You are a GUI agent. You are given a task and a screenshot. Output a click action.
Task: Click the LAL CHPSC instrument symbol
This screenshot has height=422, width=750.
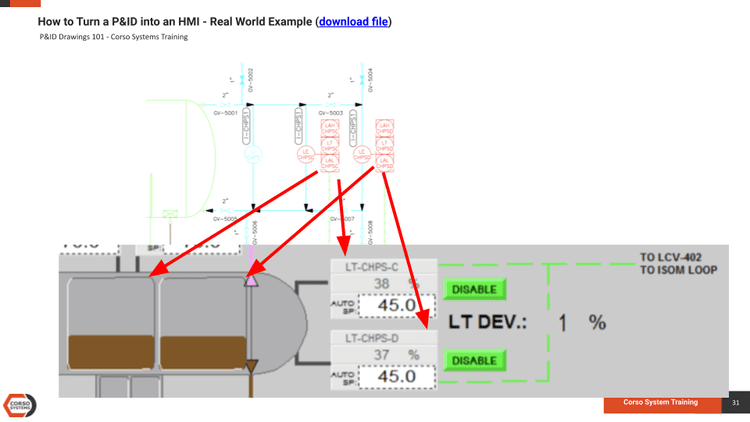pyautogui.click(x=330, y=163)
